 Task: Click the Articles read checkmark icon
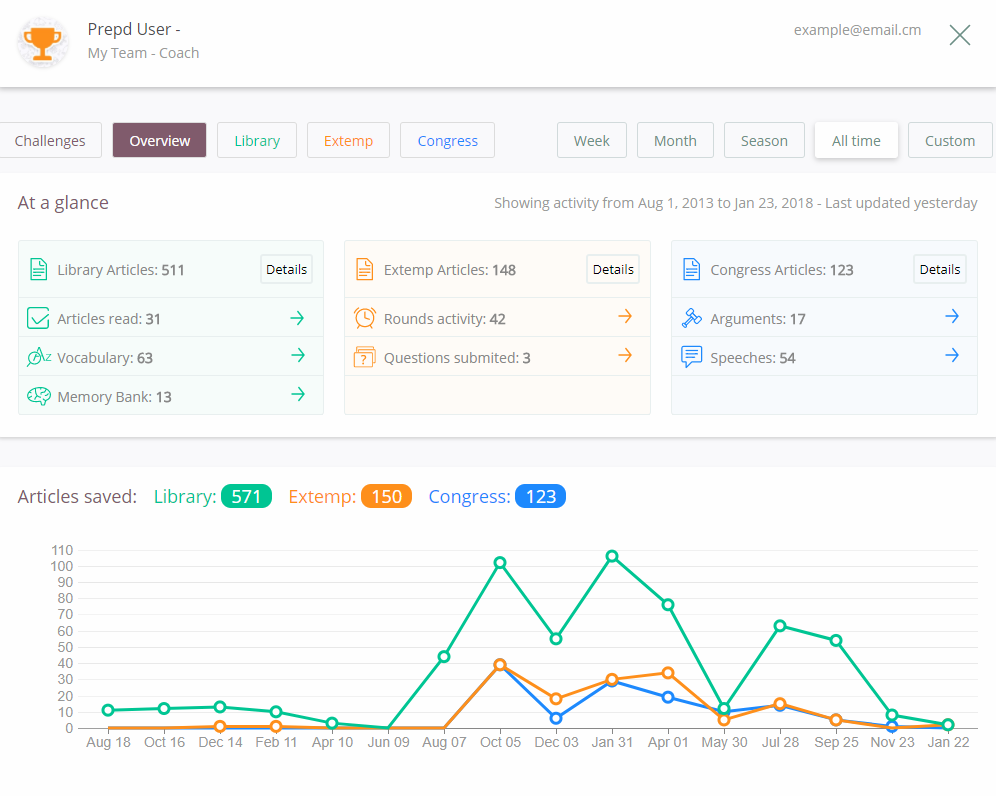click(x=38, y=318)
